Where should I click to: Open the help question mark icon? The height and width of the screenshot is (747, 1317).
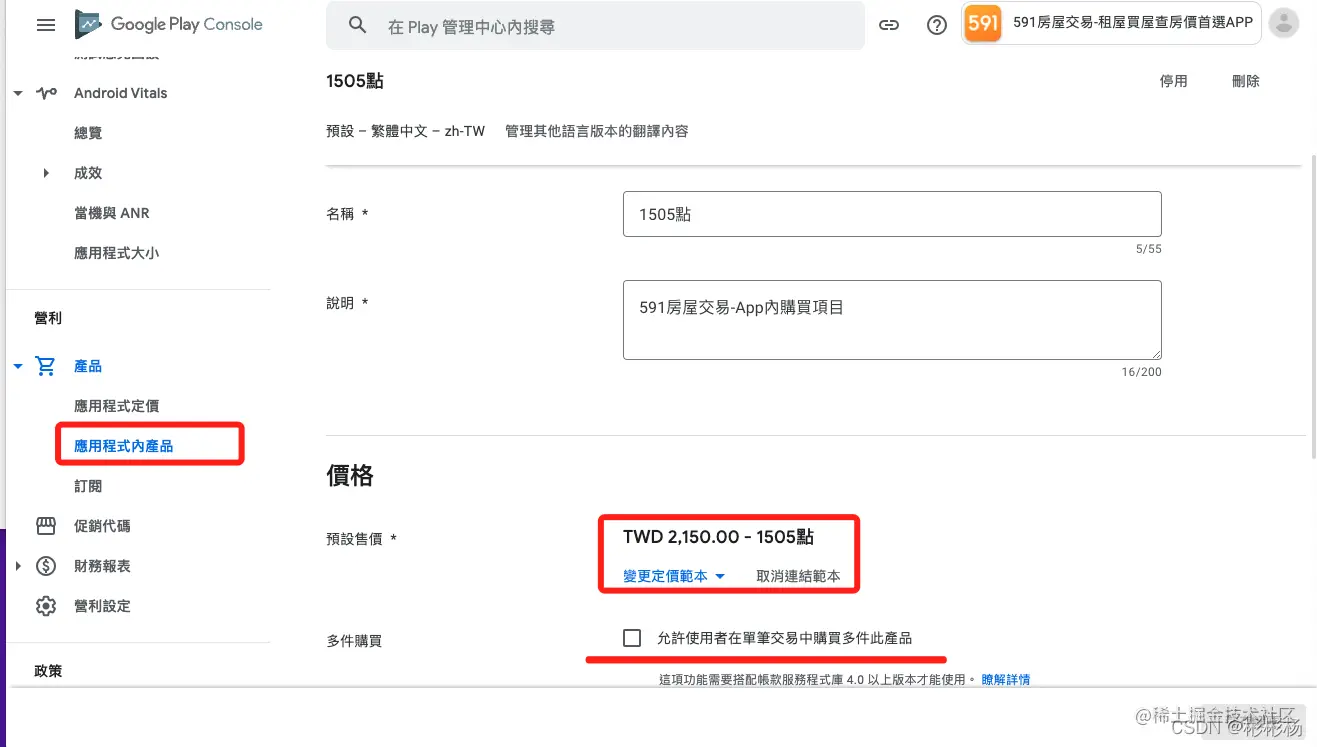937,26
